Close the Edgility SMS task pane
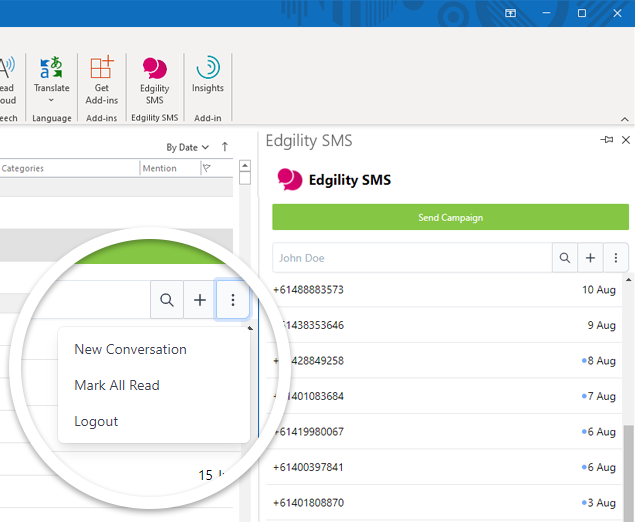The width and height of the screenshot is (635, 522). 626,140
